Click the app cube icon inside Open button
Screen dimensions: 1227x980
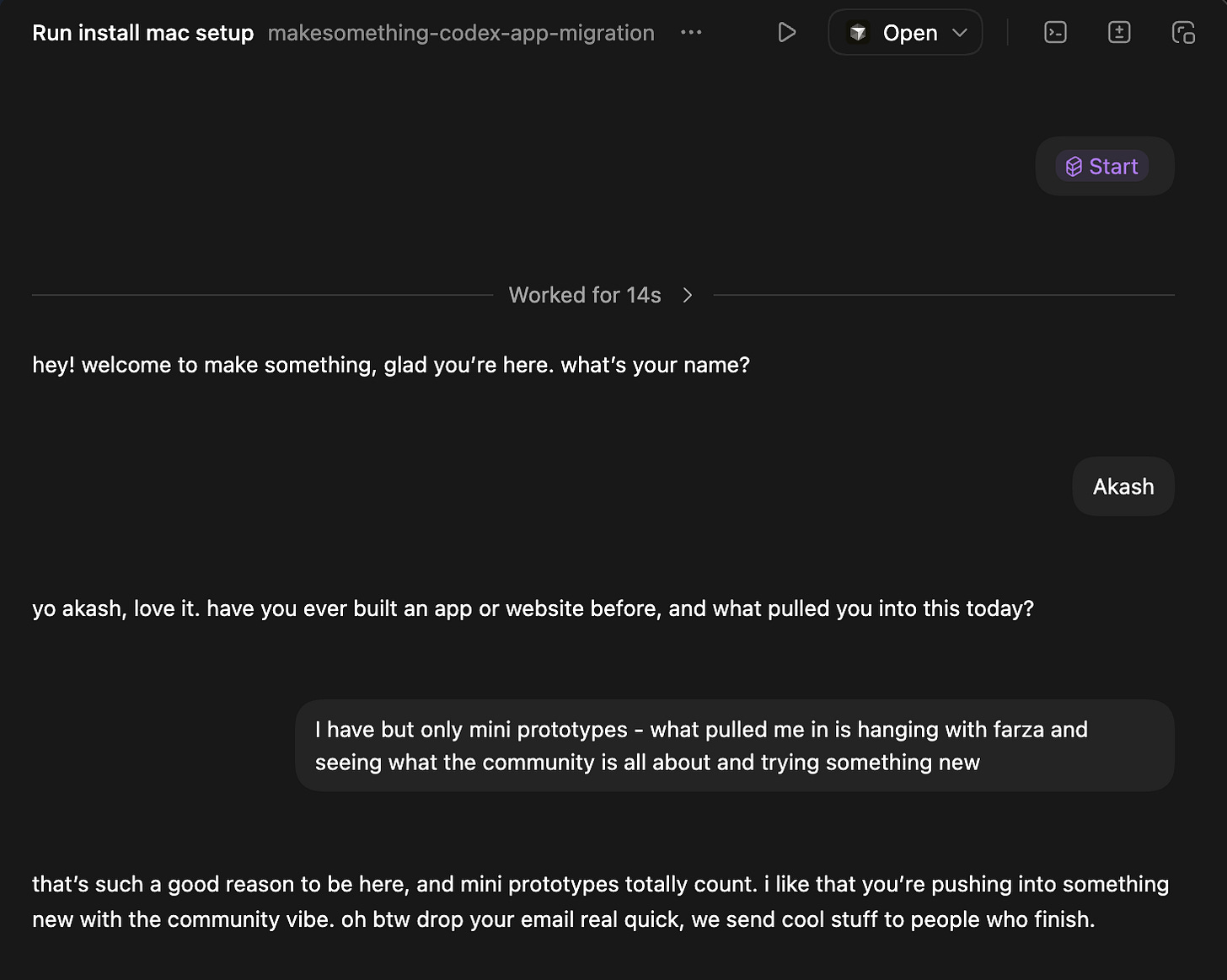tap(858, 33)
